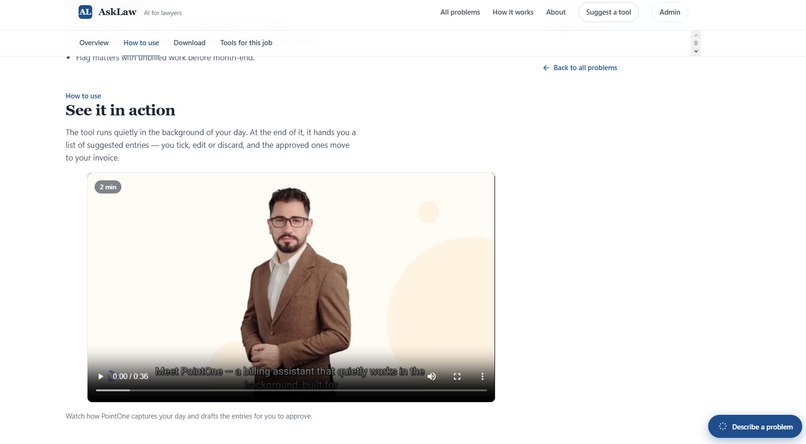Click the video time 0:00 / 0:36

click(130, 376)
